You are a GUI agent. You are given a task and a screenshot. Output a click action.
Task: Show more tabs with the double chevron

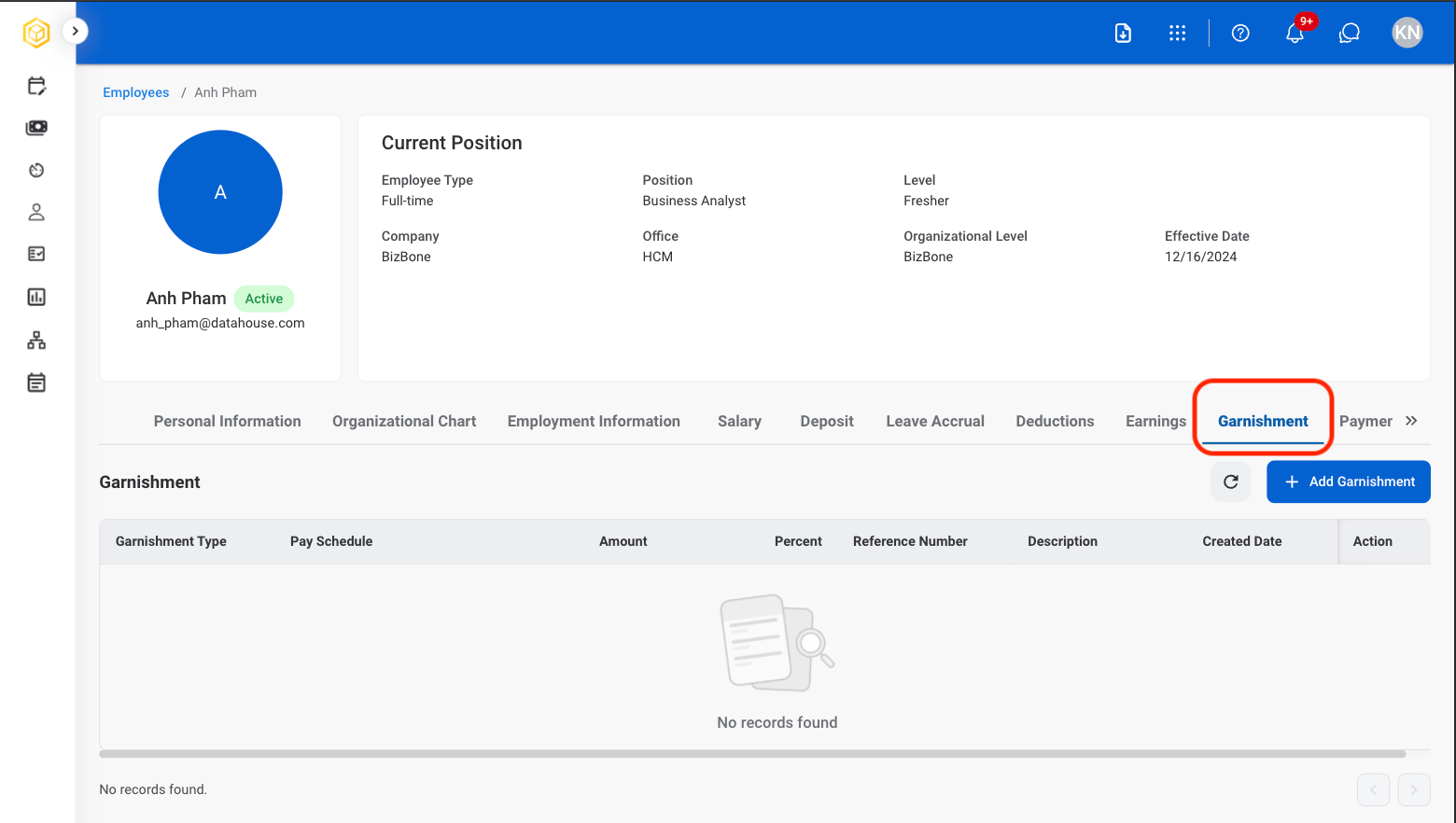[x=1411, y=421]
